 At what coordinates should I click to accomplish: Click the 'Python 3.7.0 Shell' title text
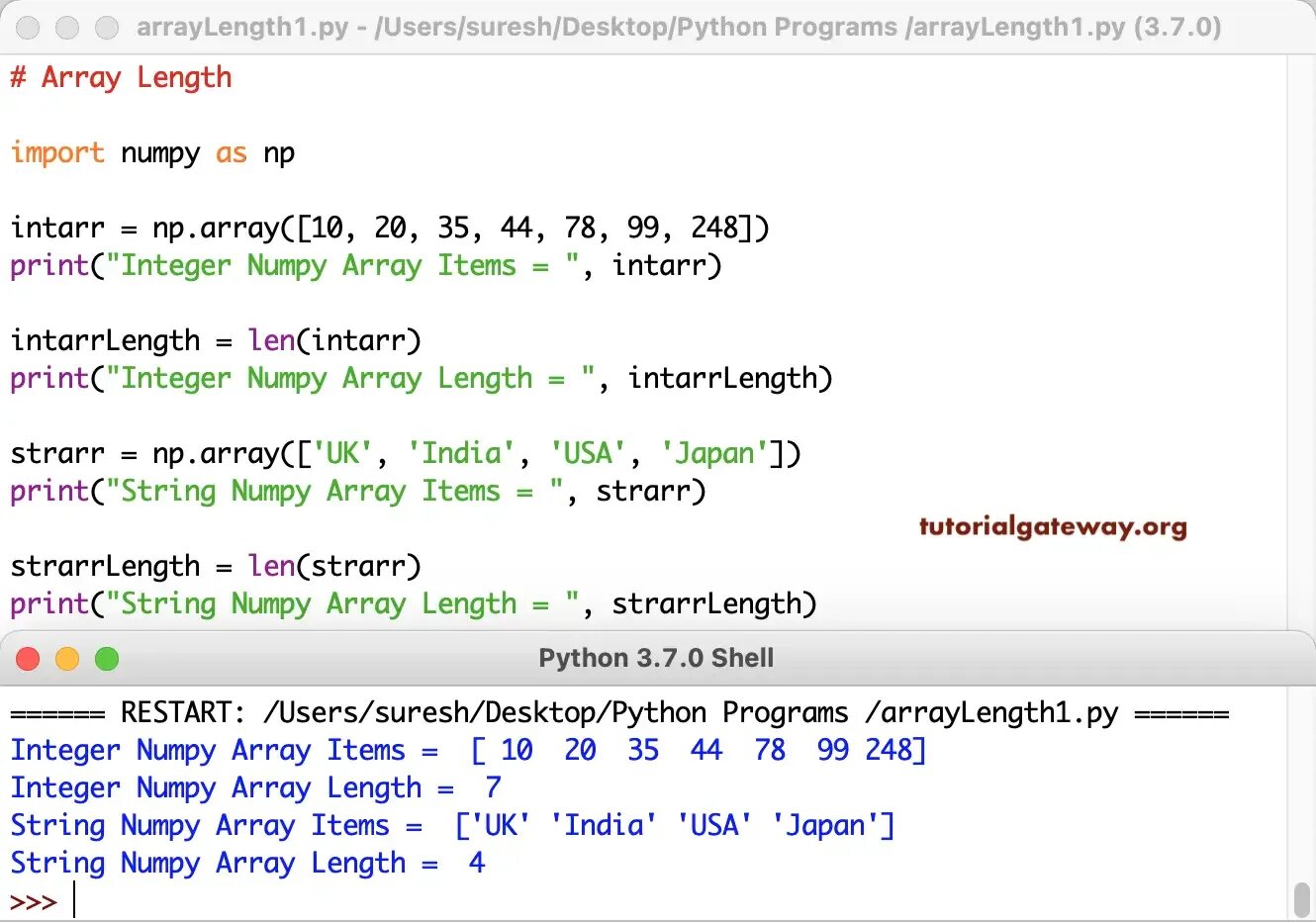pyautogui.click(x=656, y=659)
